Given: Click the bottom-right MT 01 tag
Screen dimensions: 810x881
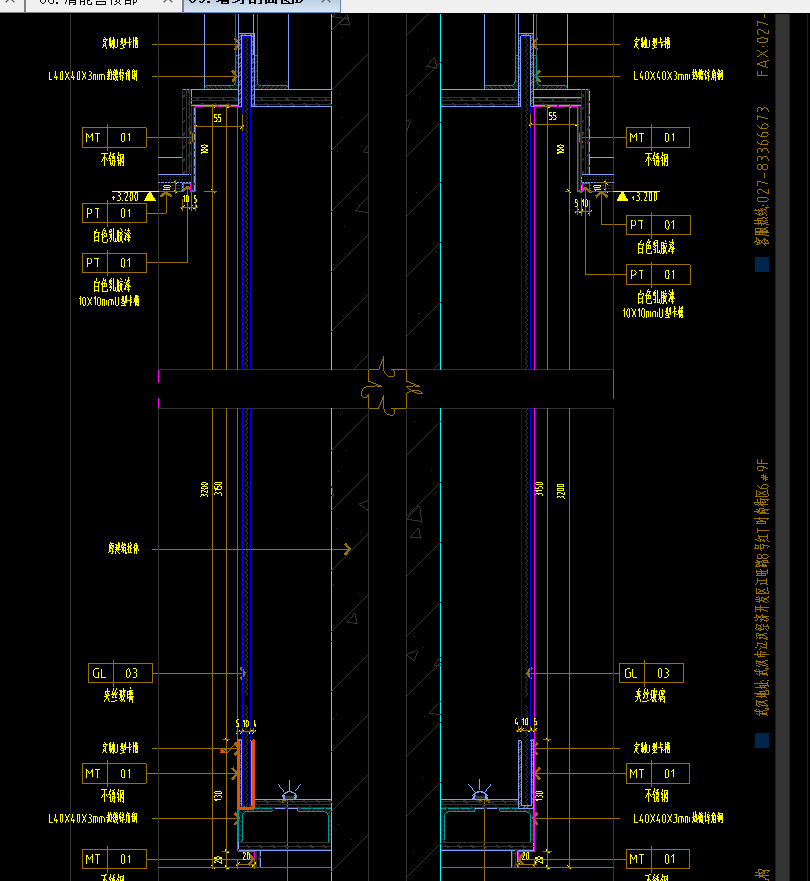Looking at the screenshot, I should [x=658, y=859].
